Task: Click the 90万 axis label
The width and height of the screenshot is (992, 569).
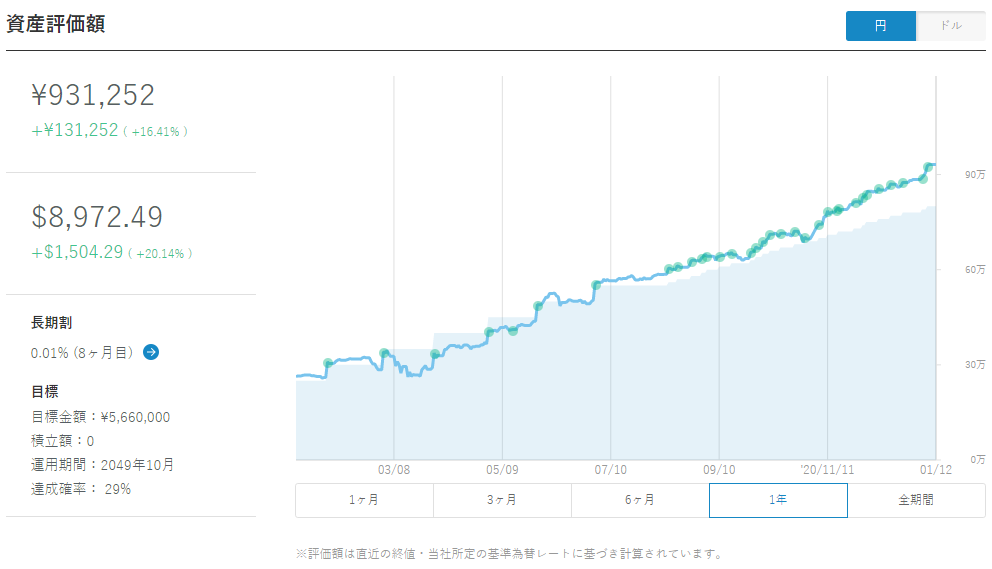Action: (975, 175)
